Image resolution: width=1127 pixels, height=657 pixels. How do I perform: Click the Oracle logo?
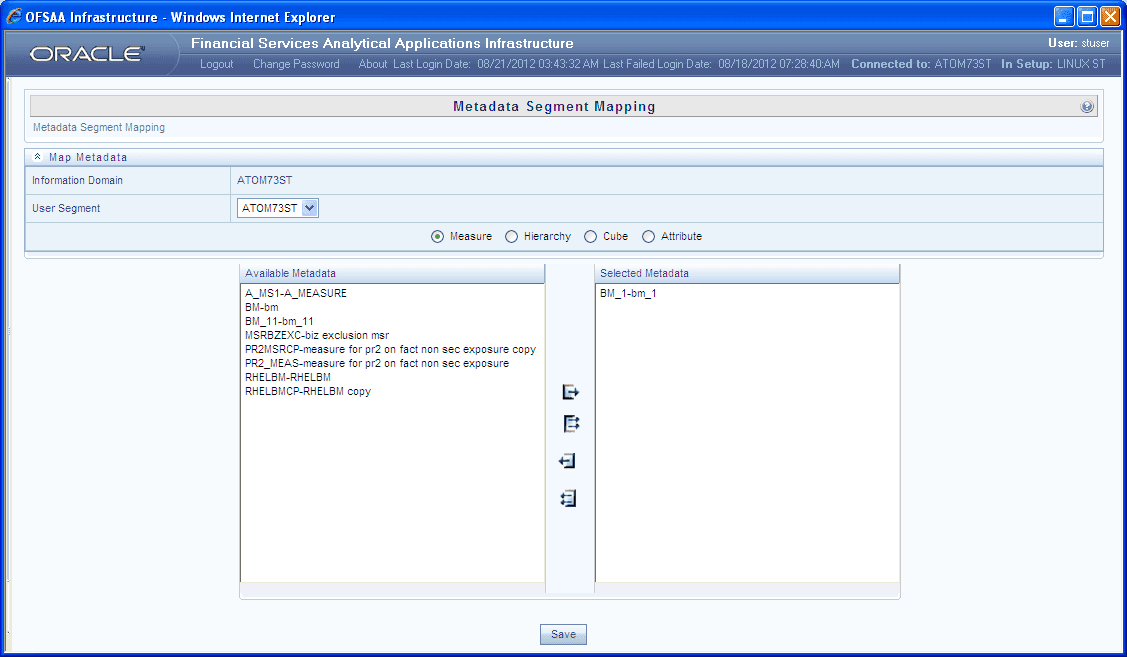pyautogui.click(x=88, y=54)
